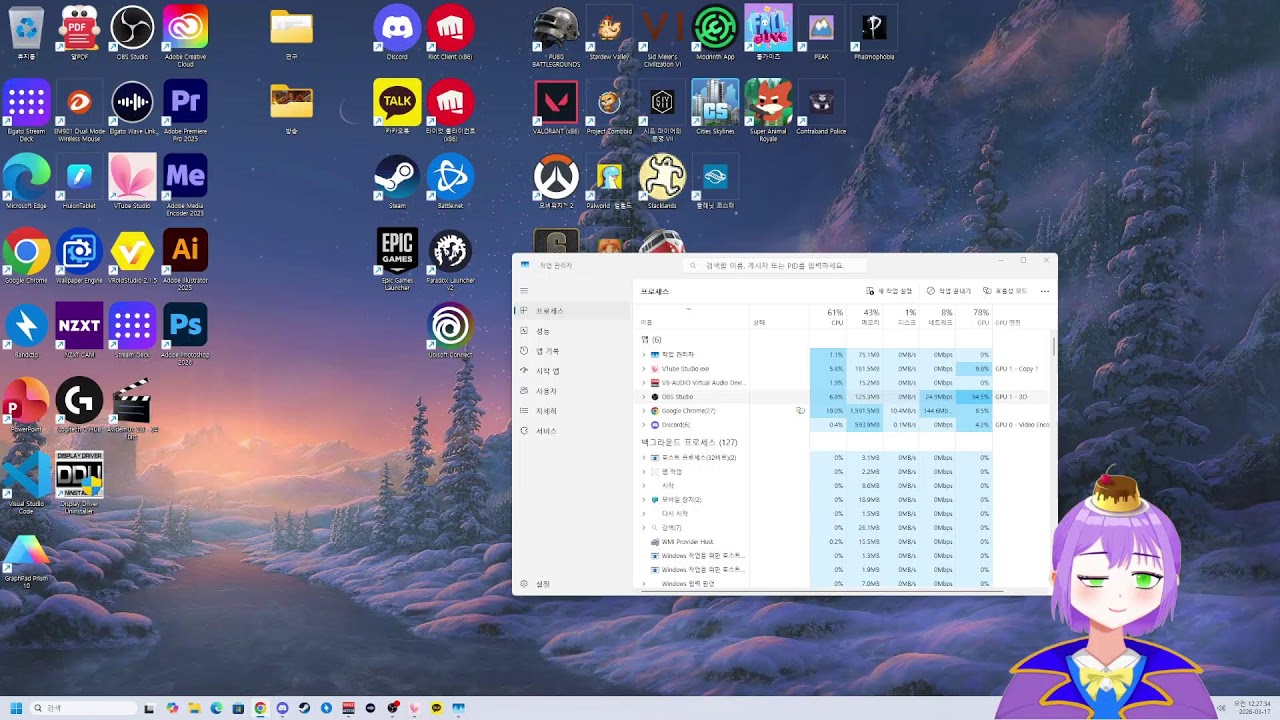Open the Adobe Media Encoder shortcut
The height and width of the screenshot is (720, 1280).
(185, 185)
